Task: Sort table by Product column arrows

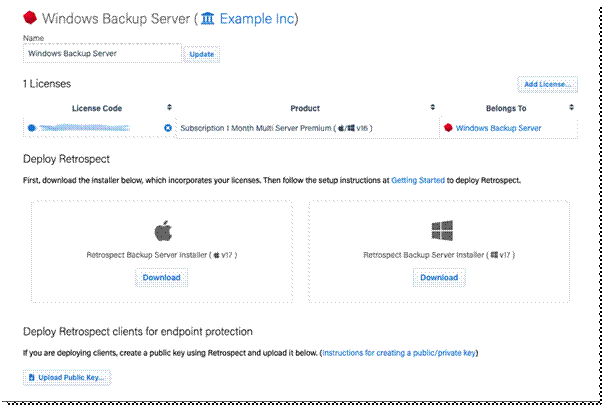Action: (x=433, y=107)
